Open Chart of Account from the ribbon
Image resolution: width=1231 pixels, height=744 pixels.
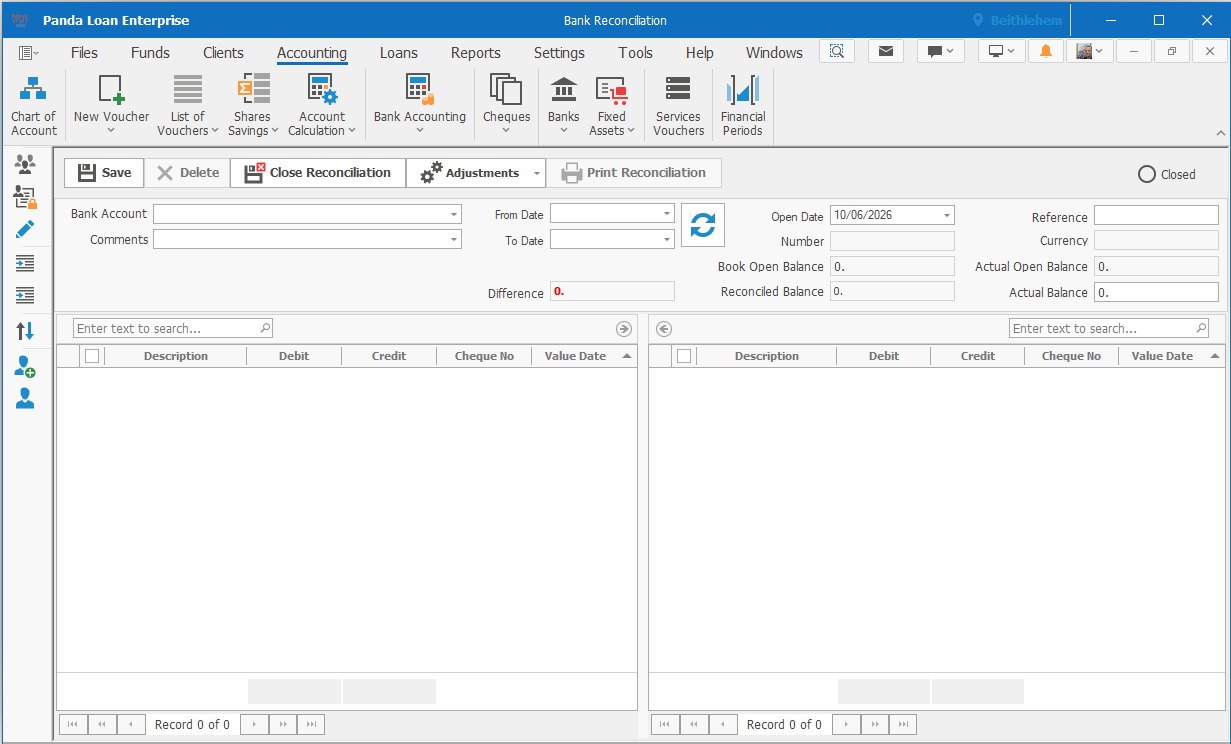[34, 106]
